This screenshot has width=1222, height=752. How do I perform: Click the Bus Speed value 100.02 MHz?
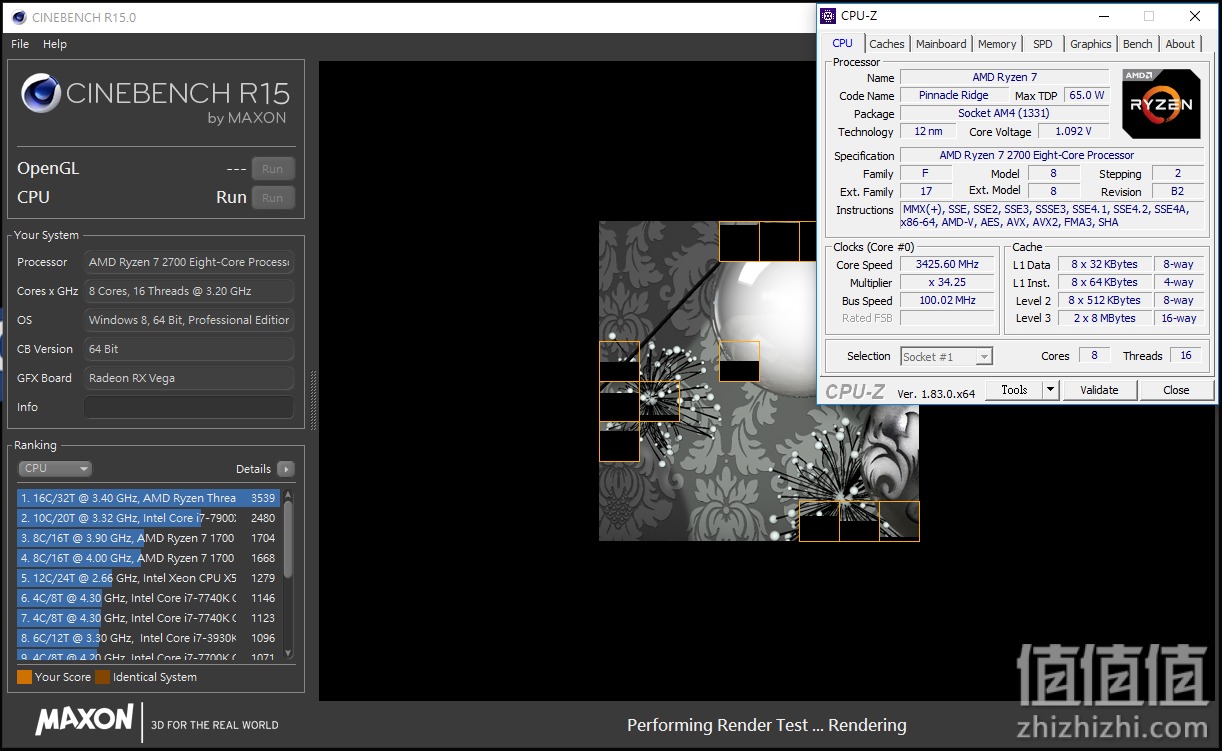[x=947, y=300]
